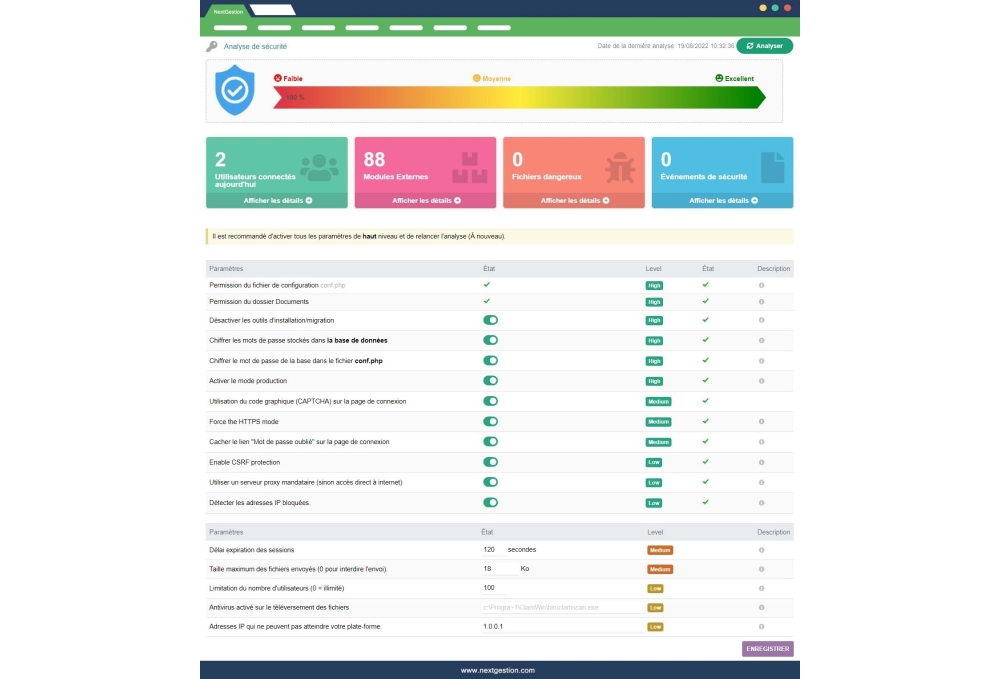1000x679 pixels.
Task: Click the ENREGISTRER button
Action: coord(767,649)
